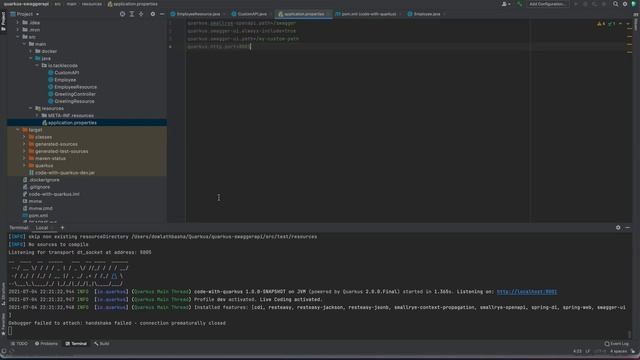Expand the quarkus folder under target
Screen dimensions: 640x360
(x=24, y=166)
